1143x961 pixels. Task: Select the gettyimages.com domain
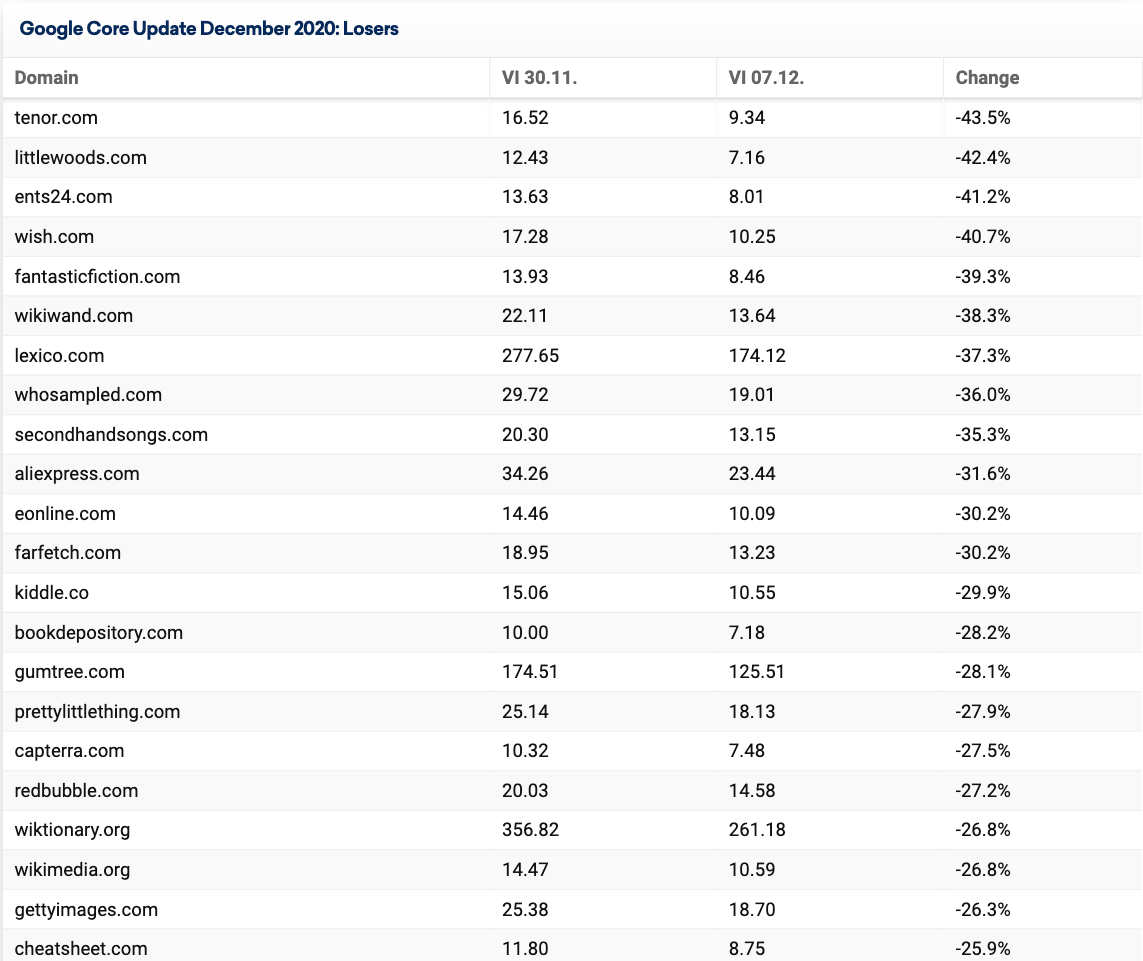pyautogui.click(x=86, y=909)
